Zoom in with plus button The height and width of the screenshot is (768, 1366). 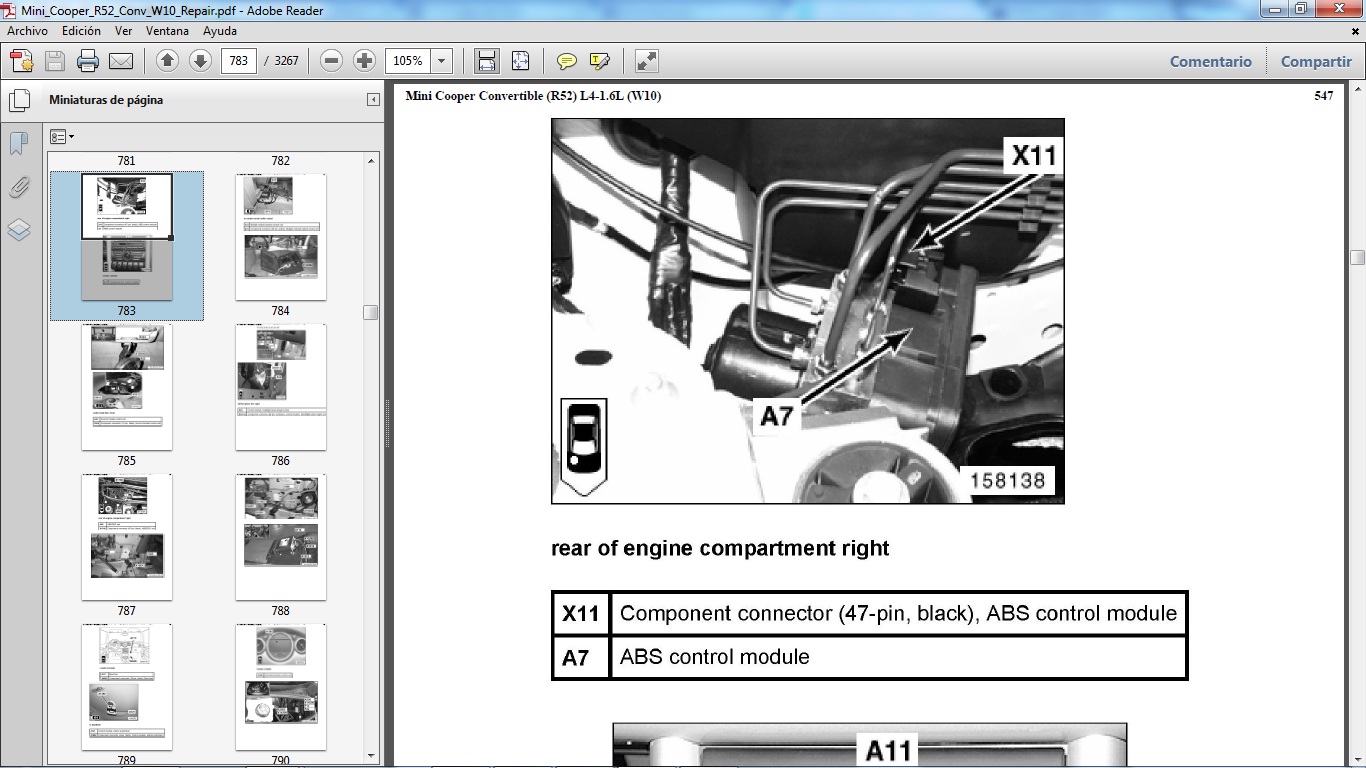point(364,61)
